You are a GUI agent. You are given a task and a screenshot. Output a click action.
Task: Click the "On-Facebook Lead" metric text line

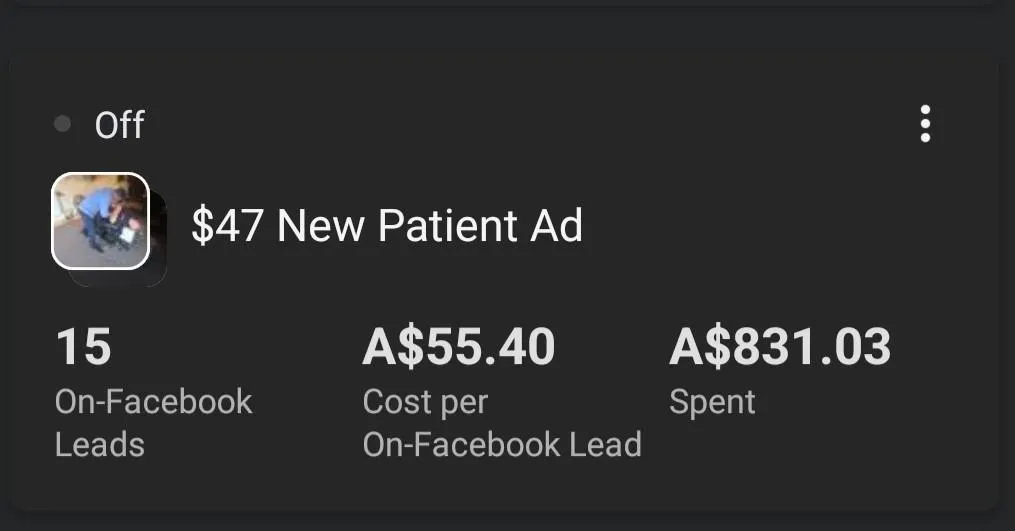pos(501,444)
